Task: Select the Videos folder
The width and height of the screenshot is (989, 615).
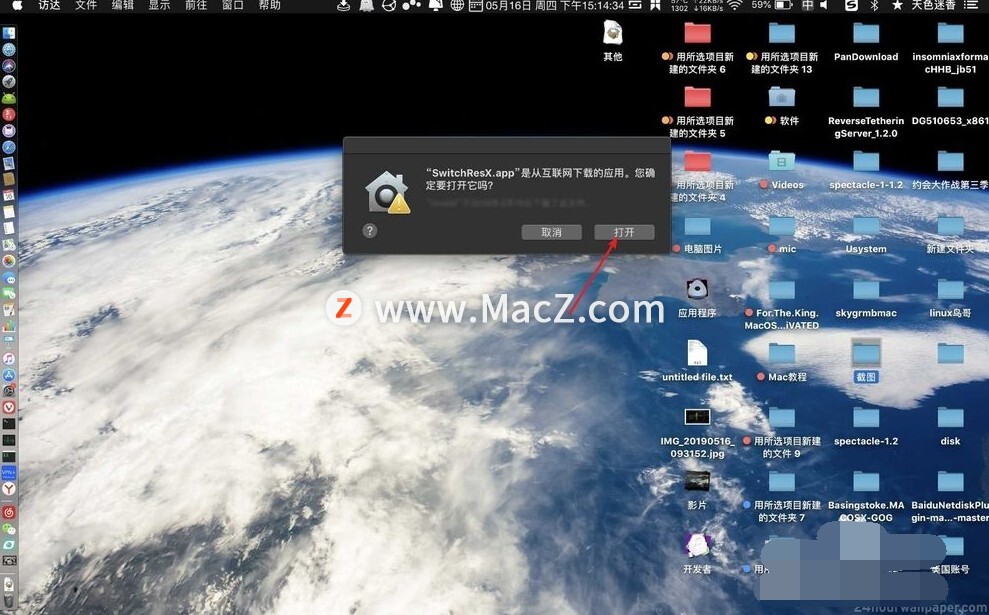Action: click(x=781, y=170)
